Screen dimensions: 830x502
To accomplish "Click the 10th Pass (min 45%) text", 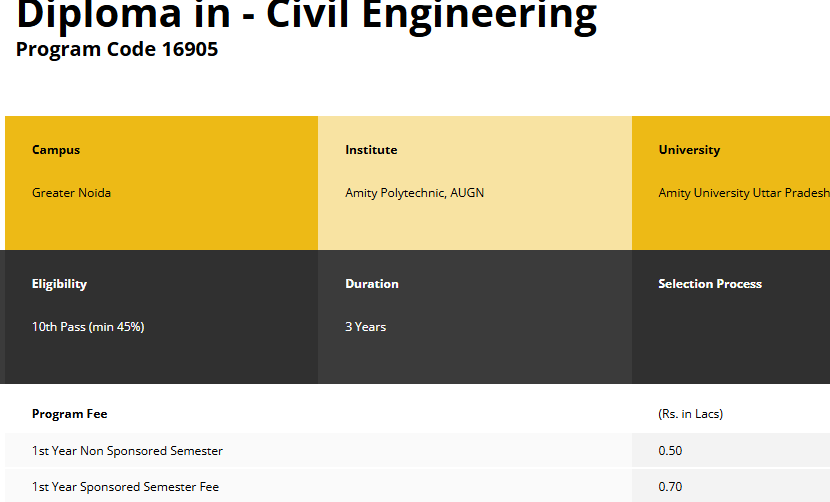I will point(88,327).
